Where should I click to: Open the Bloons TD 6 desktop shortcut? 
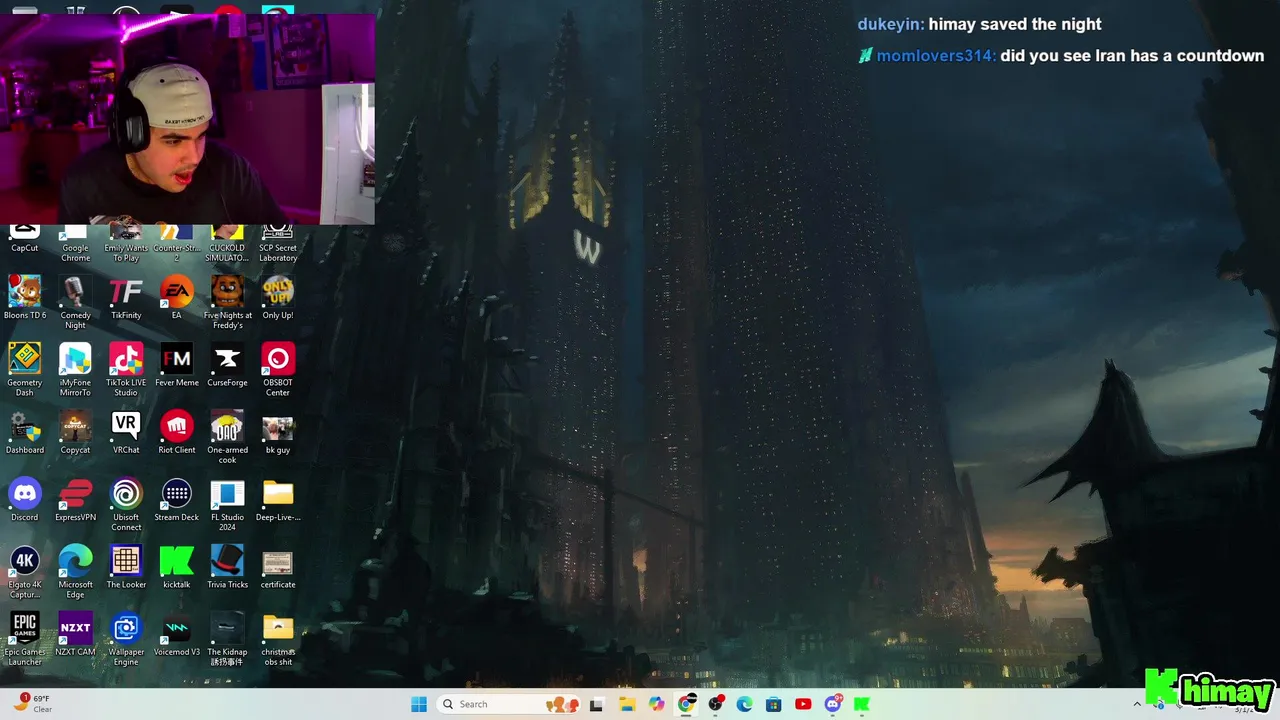tap(25, 298)
